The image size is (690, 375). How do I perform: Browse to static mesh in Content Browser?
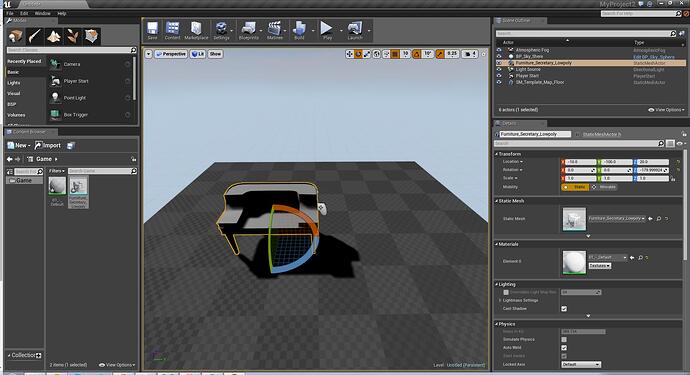coord(659,219)
